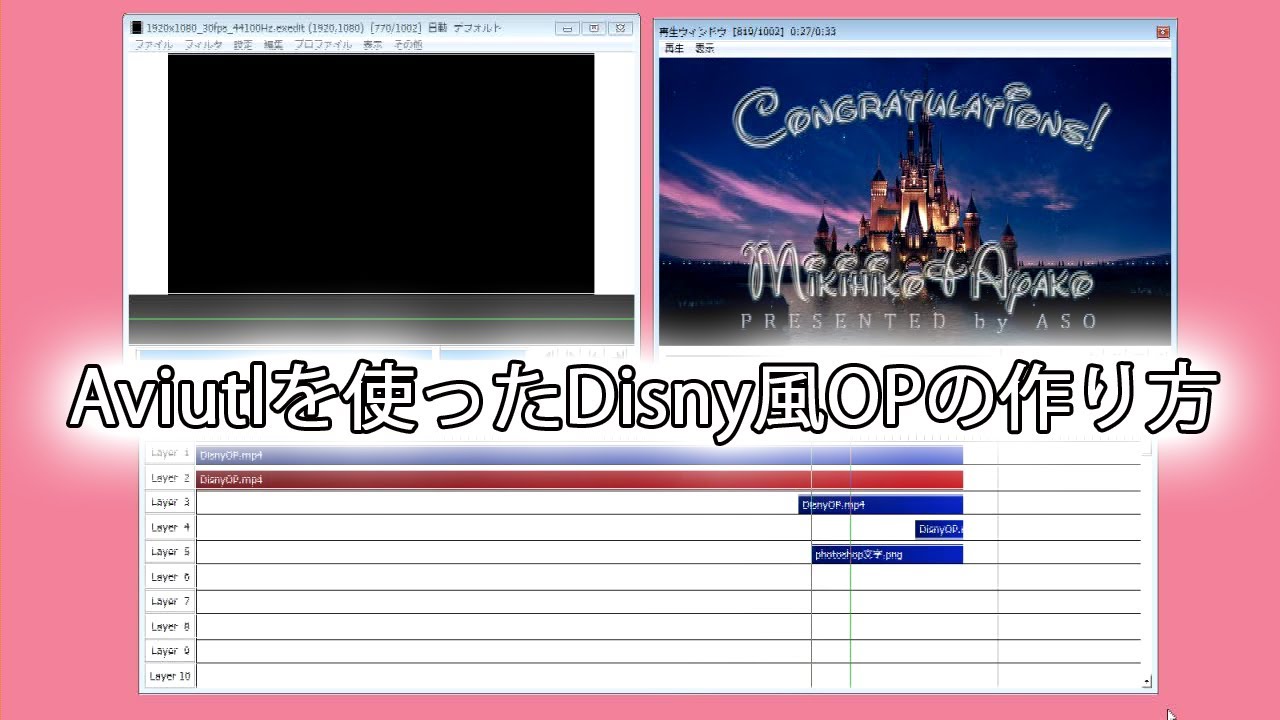The image size is (1280, 720).
Task: Toggle visibility of Layer 6
Action: (170, 577)
